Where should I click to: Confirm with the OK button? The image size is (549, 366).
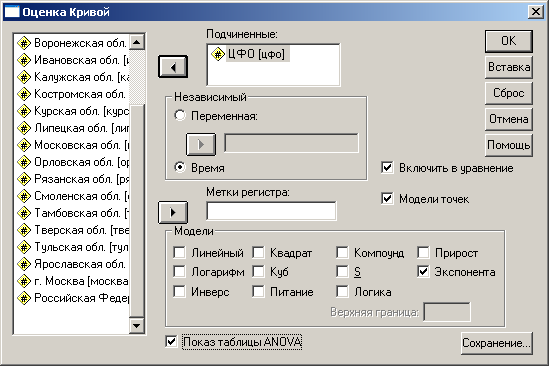(509, 41)
